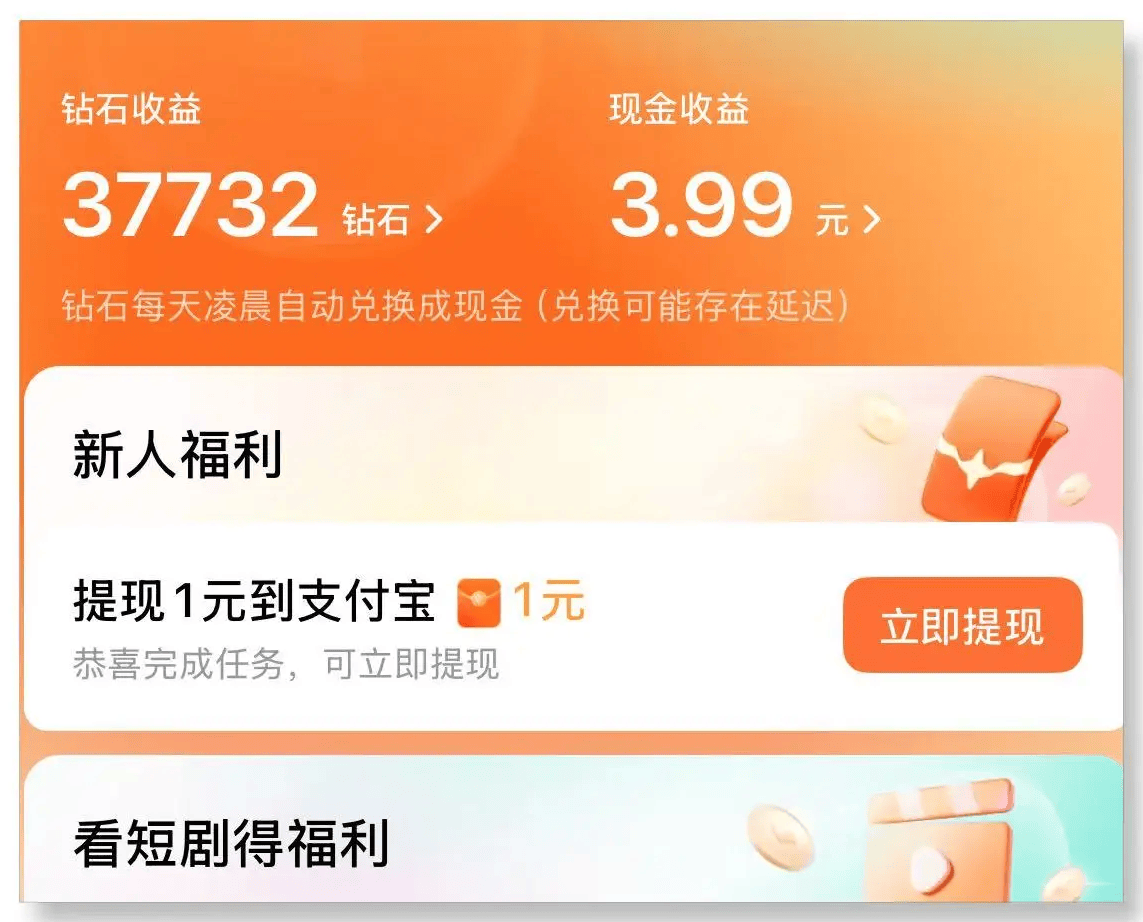Click the 恭喜完成任务 status text
The height and width of the screenshot is (922, 1143).
286,664
